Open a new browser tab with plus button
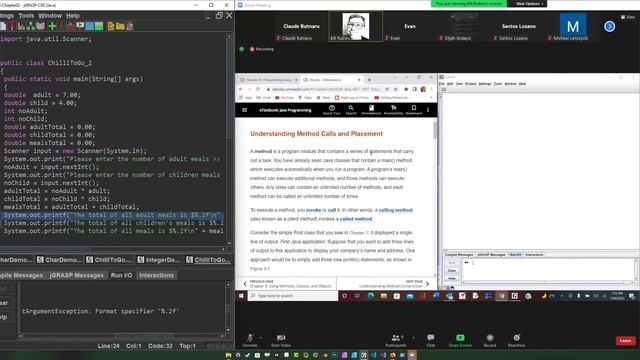The image size is (640, 360). click(369, 80)
